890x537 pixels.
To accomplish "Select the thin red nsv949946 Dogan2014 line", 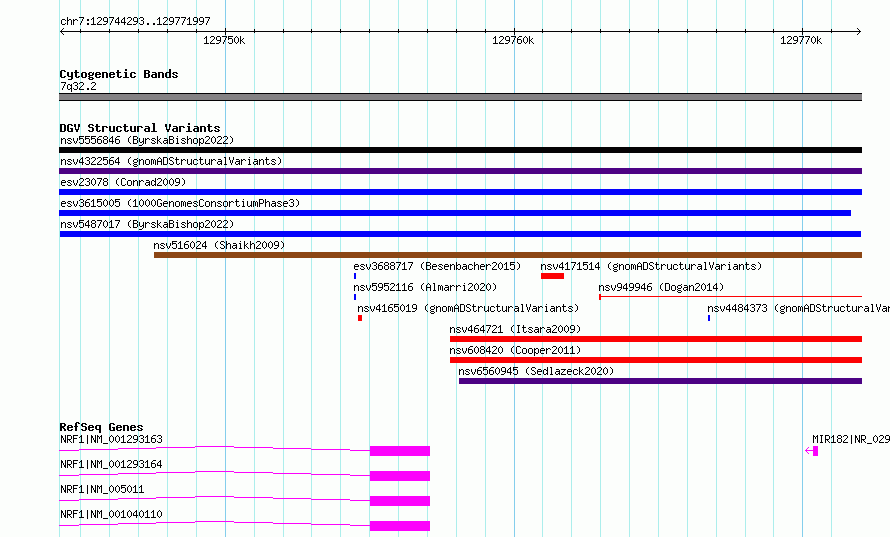I will click(731, 296).
